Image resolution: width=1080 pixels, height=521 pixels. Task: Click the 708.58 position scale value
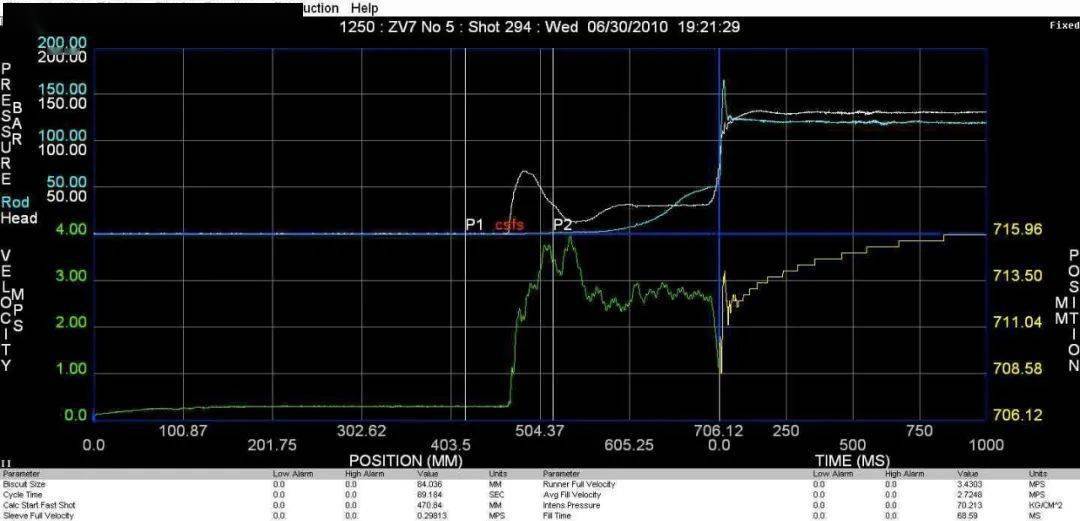pos(1018,369)
